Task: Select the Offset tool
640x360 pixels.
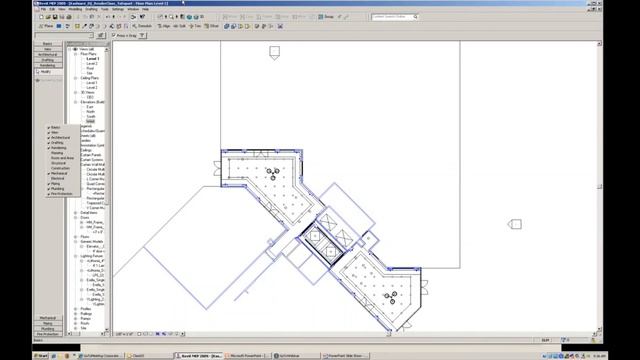Action: point(211,26)
